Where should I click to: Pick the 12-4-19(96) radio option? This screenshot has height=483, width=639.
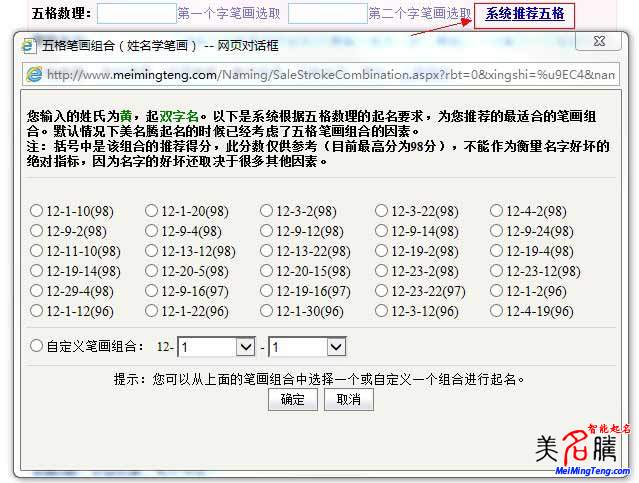click(x=497, y=311)
